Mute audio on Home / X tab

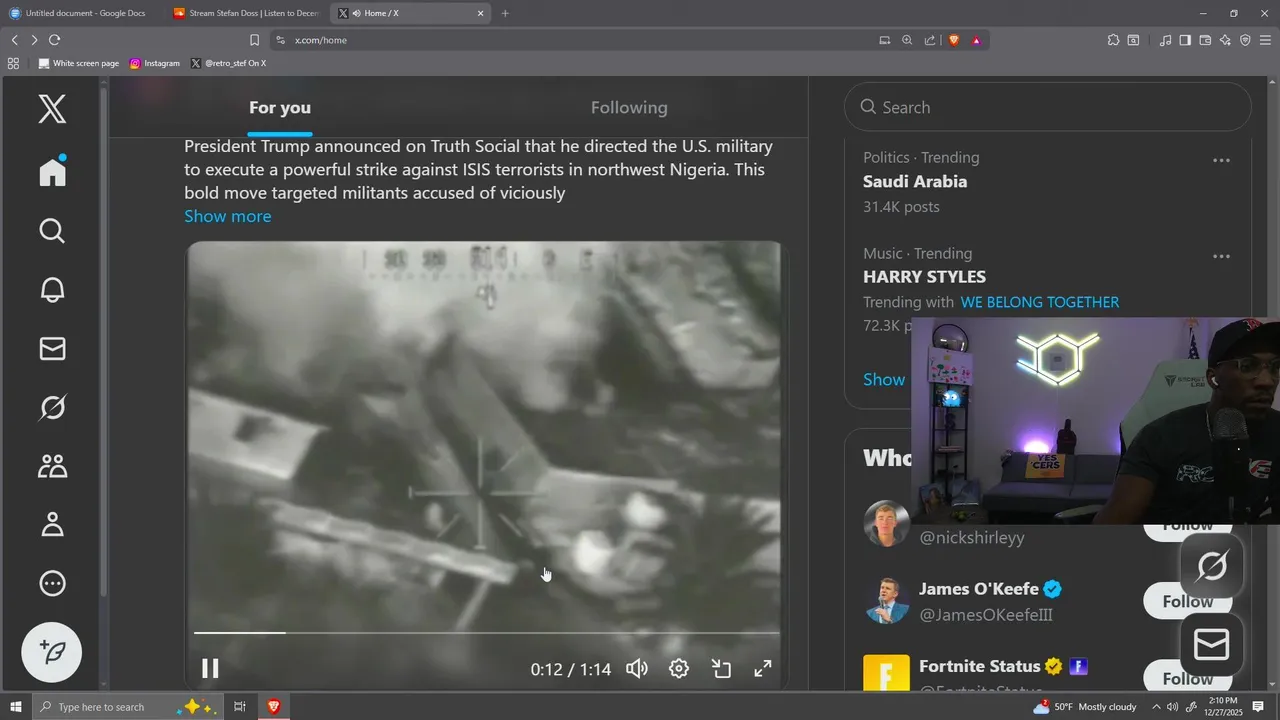tap(357, 13)
